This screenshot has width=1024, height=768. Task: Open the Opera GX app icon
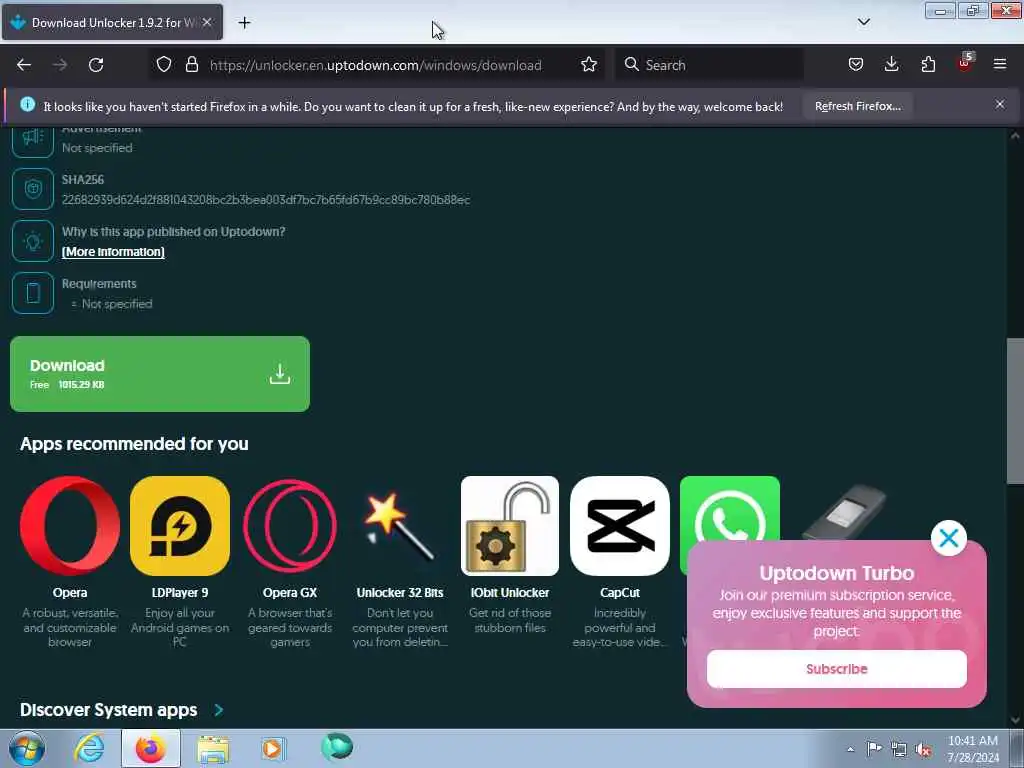290,526
